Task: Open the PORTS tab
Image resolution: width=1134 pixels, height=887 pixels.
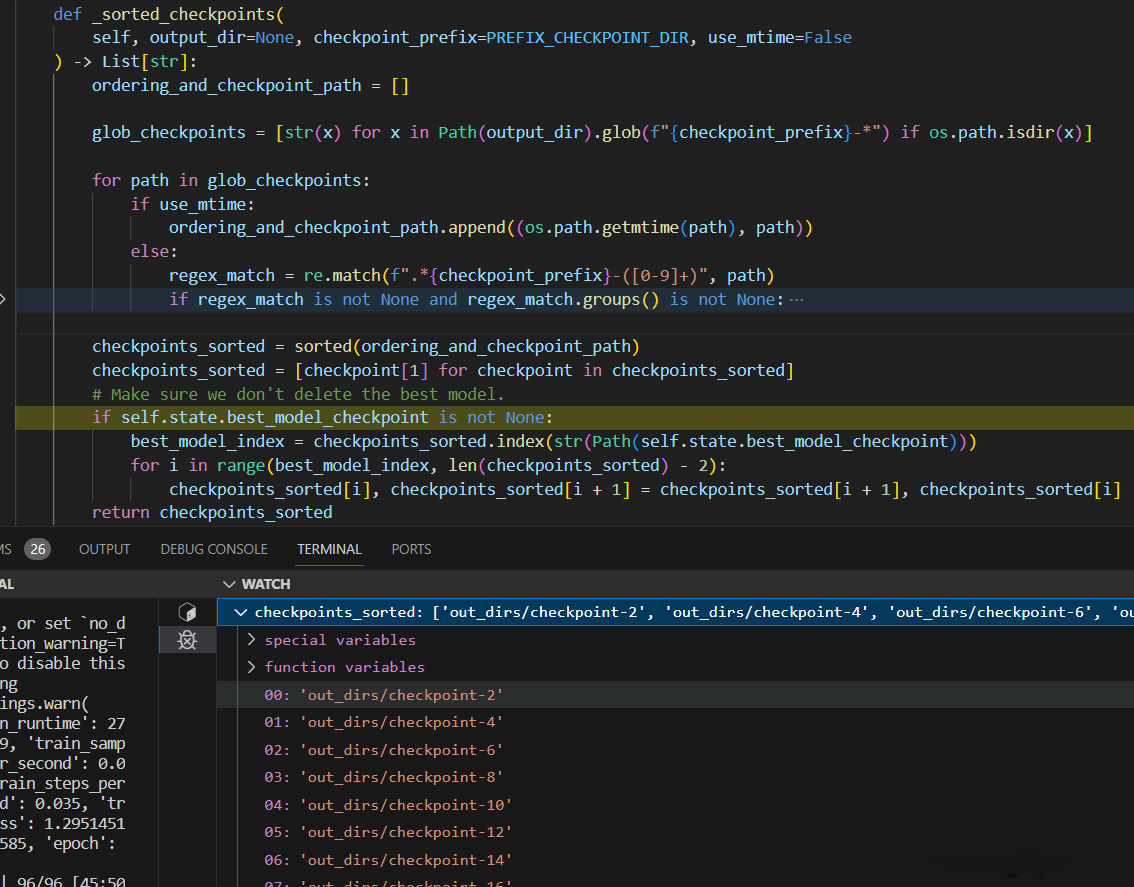Action: coord(411,549)
